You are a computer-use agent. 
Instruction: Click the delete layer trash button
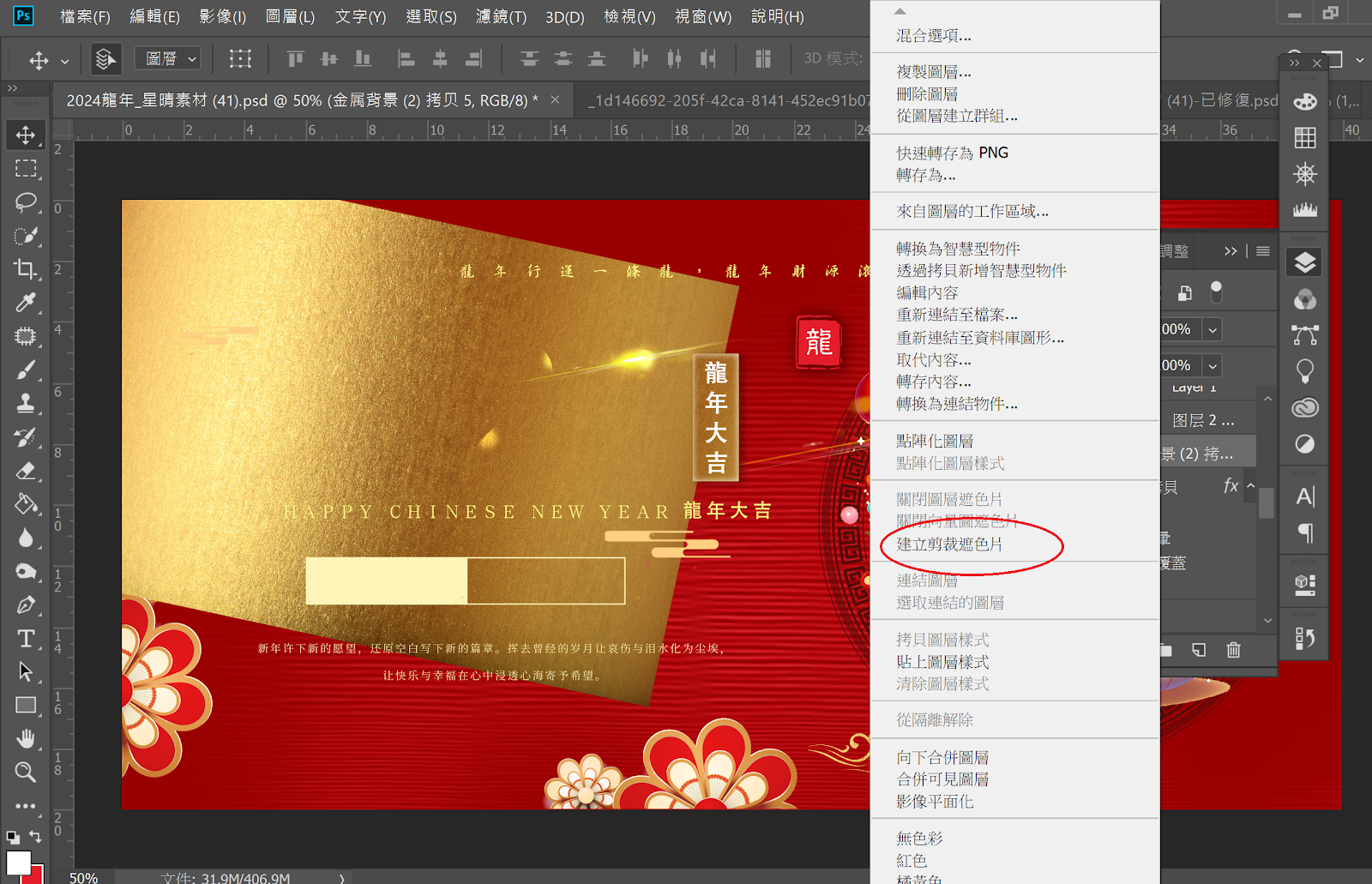[x=1233, y=650]
